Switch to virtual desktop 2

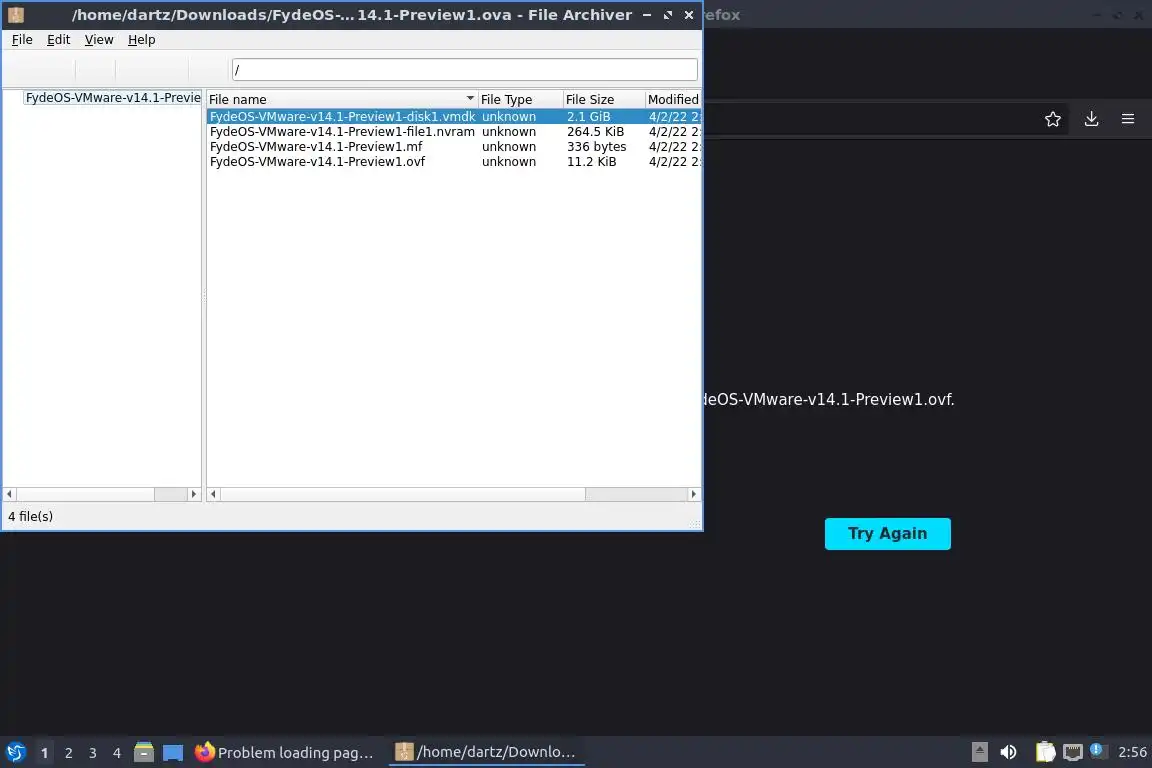[x=68, y=753]
